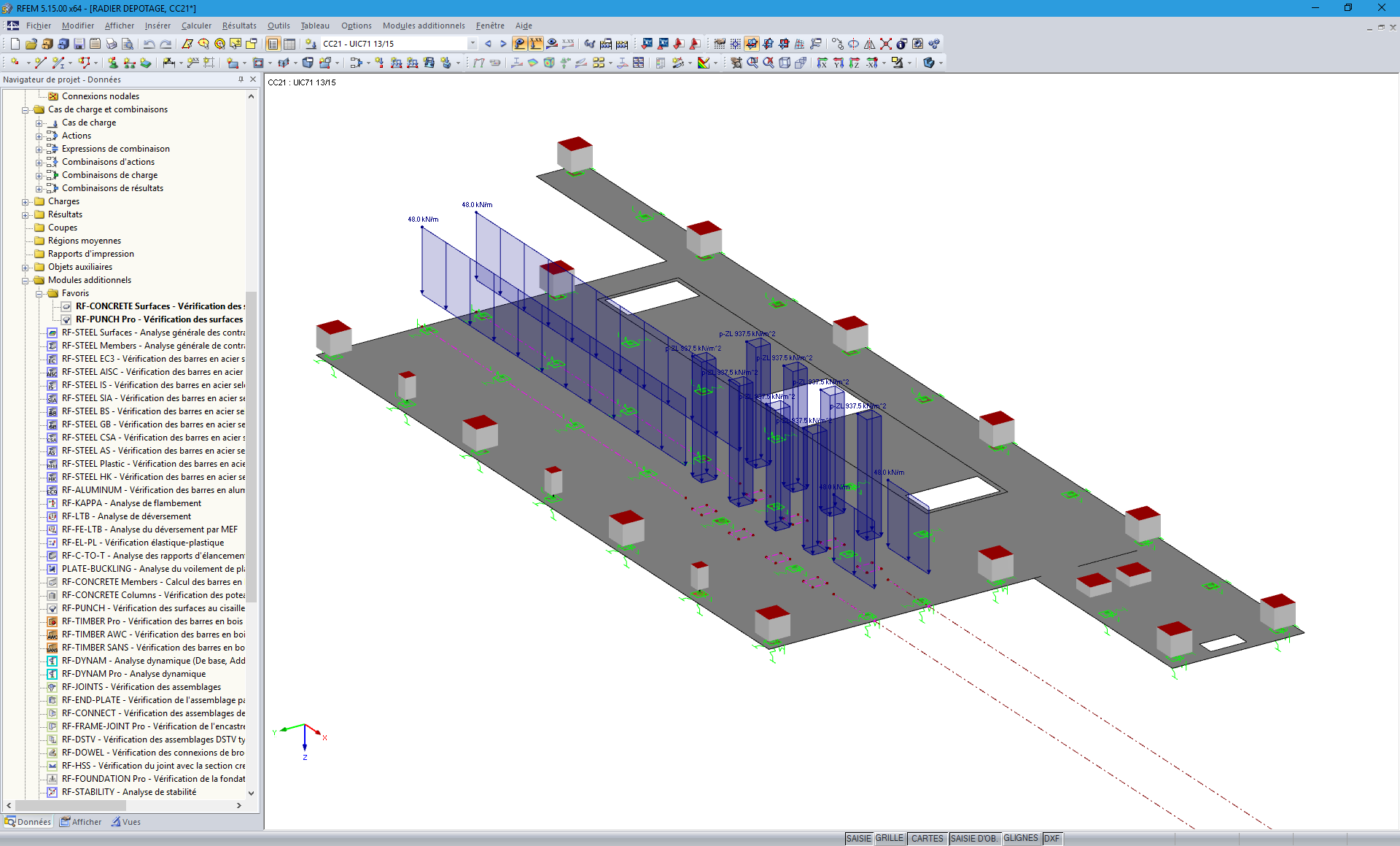Open the Résultats menu
Screen dimensions: 1400x846
click(238, 26)
